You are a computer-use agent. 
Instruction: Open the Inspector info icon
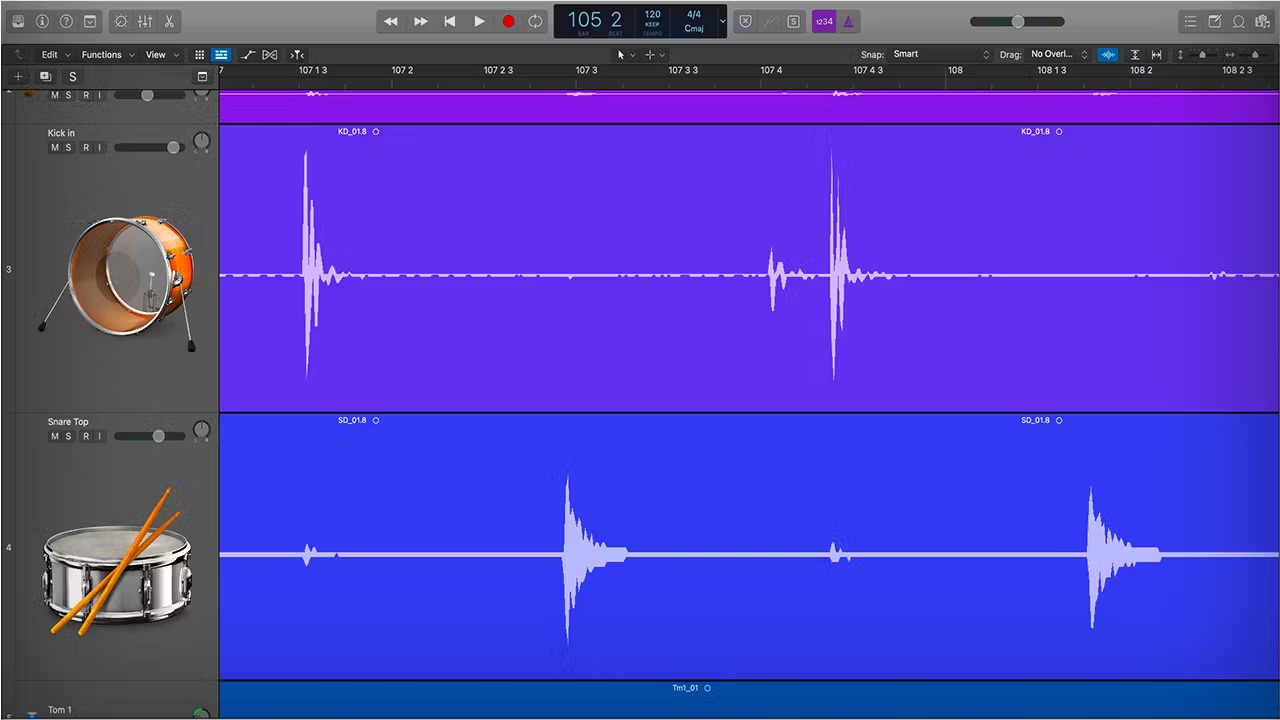pos(42,21)
